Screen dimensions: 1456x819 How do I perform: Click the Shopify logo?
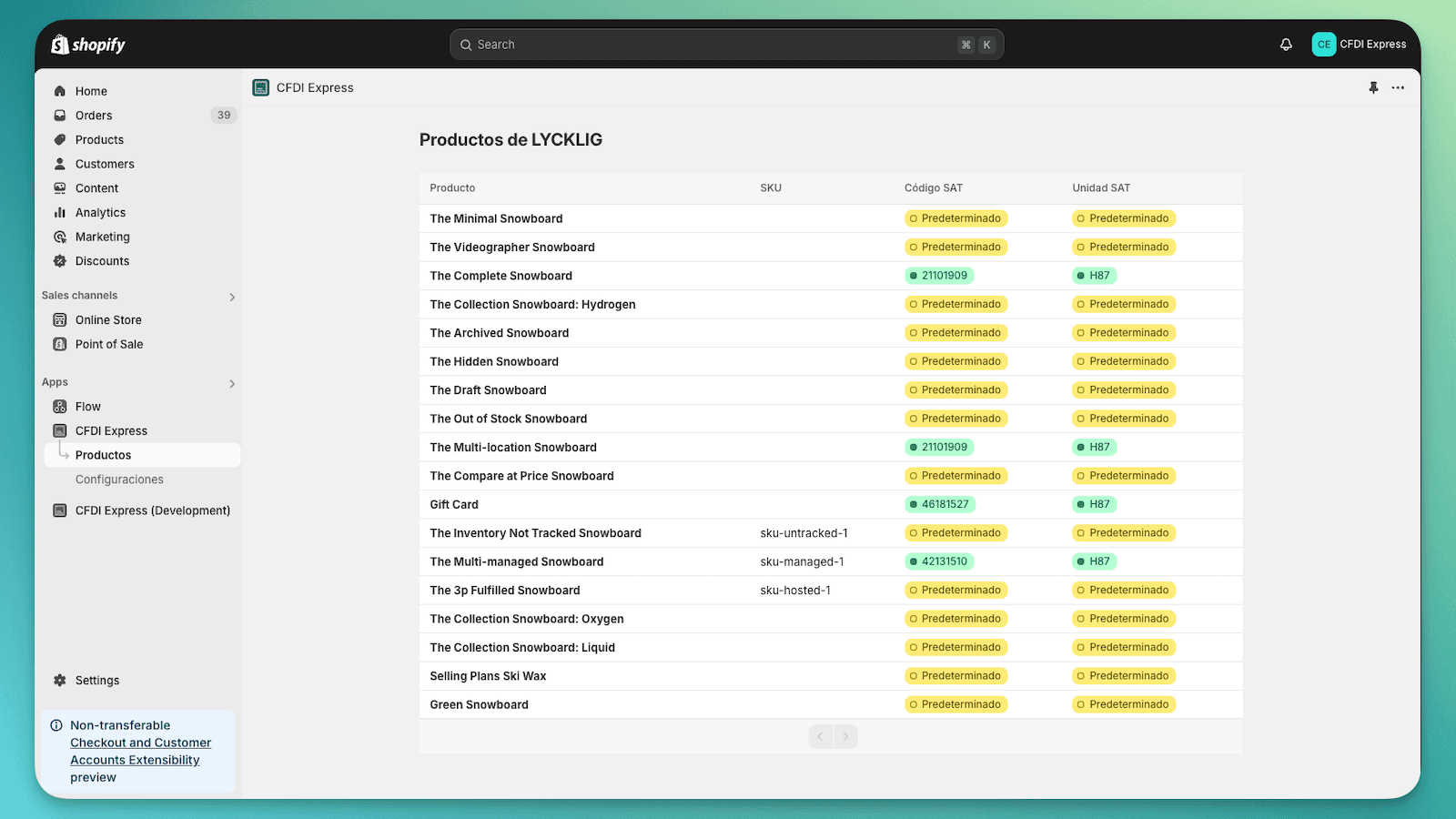coord(88,45)
